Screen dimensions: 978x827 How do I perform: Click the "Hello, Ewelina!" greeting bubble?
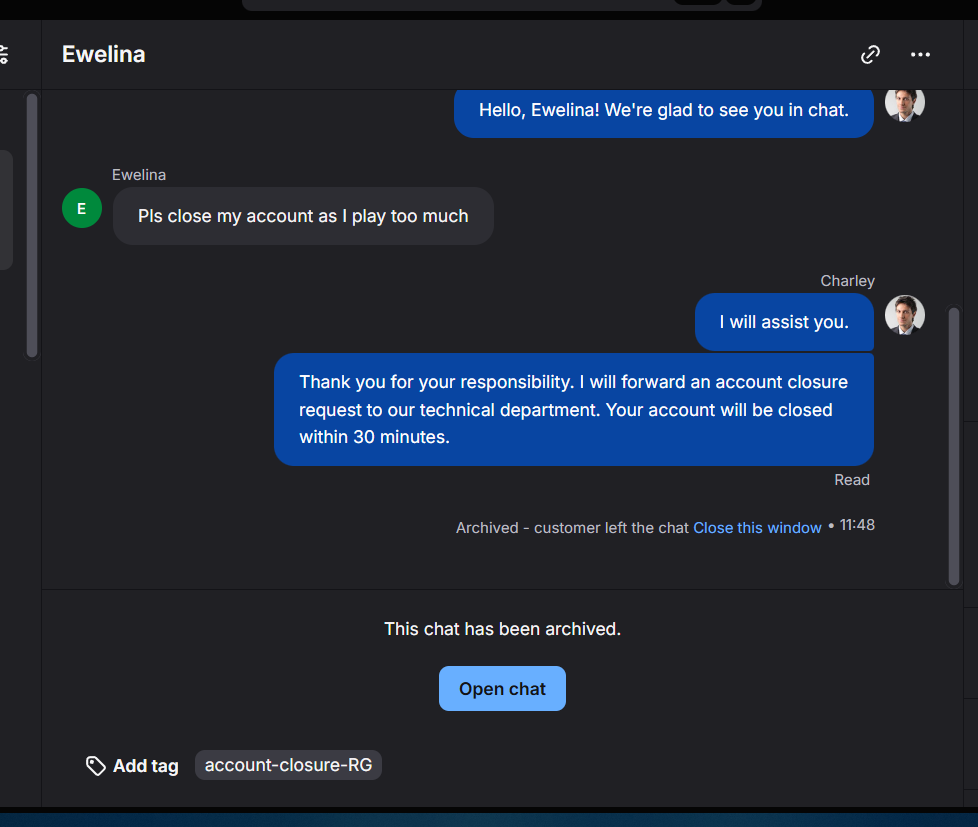pyautogui.click(x=663, y=111)
